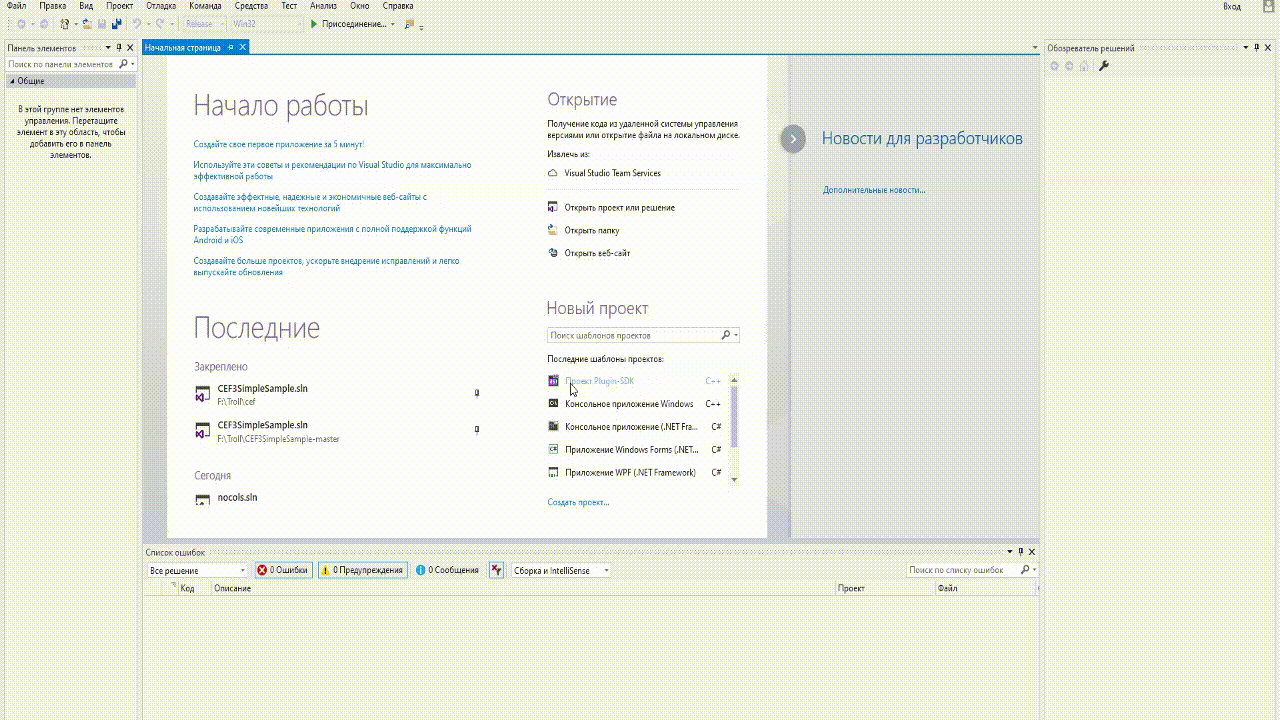Open the Присоединение dropdown arrow

point(392,24)
